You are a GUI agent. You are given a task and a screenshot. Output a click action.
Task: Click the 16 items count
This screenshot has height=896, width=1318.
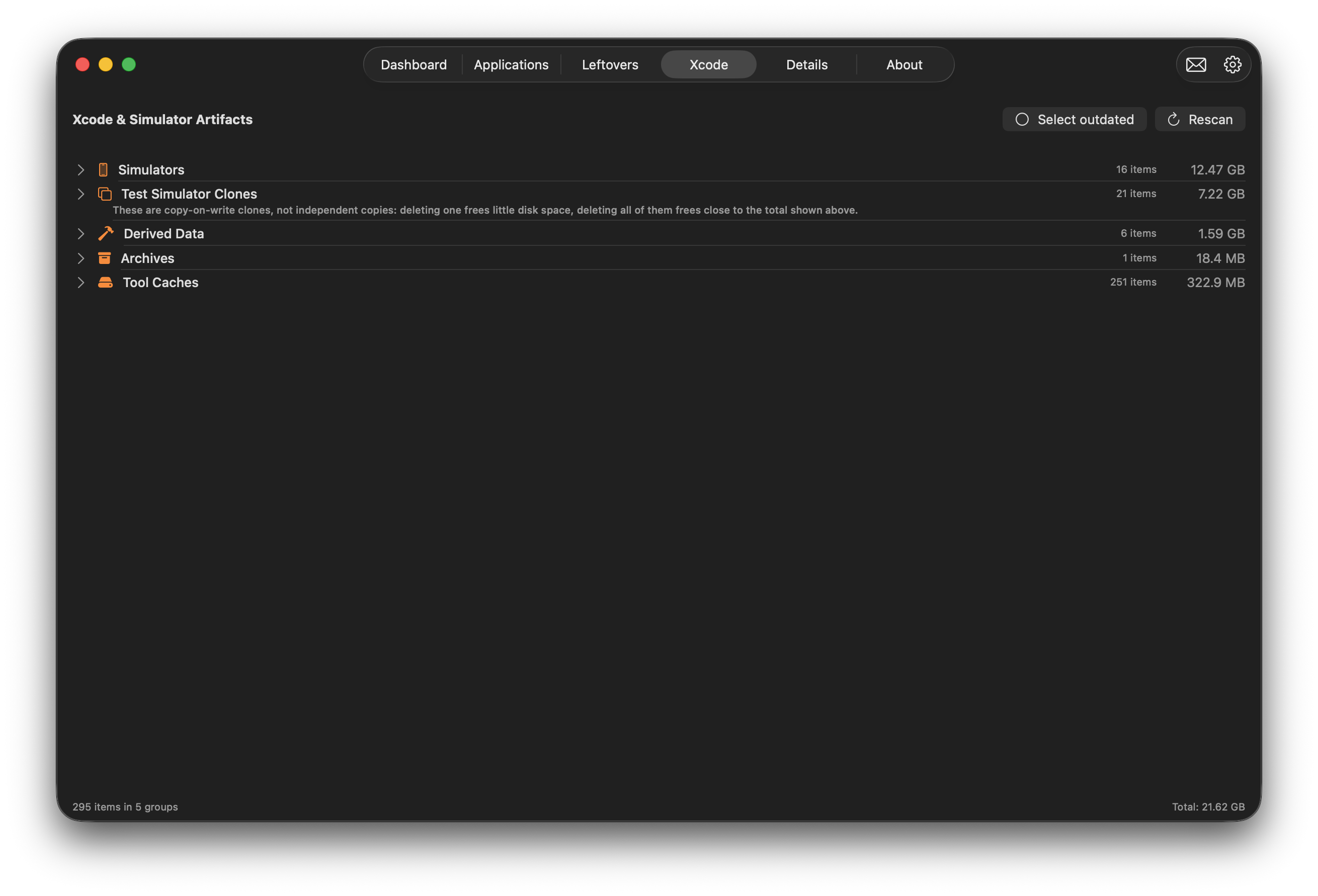click(x=1136, y=169)
